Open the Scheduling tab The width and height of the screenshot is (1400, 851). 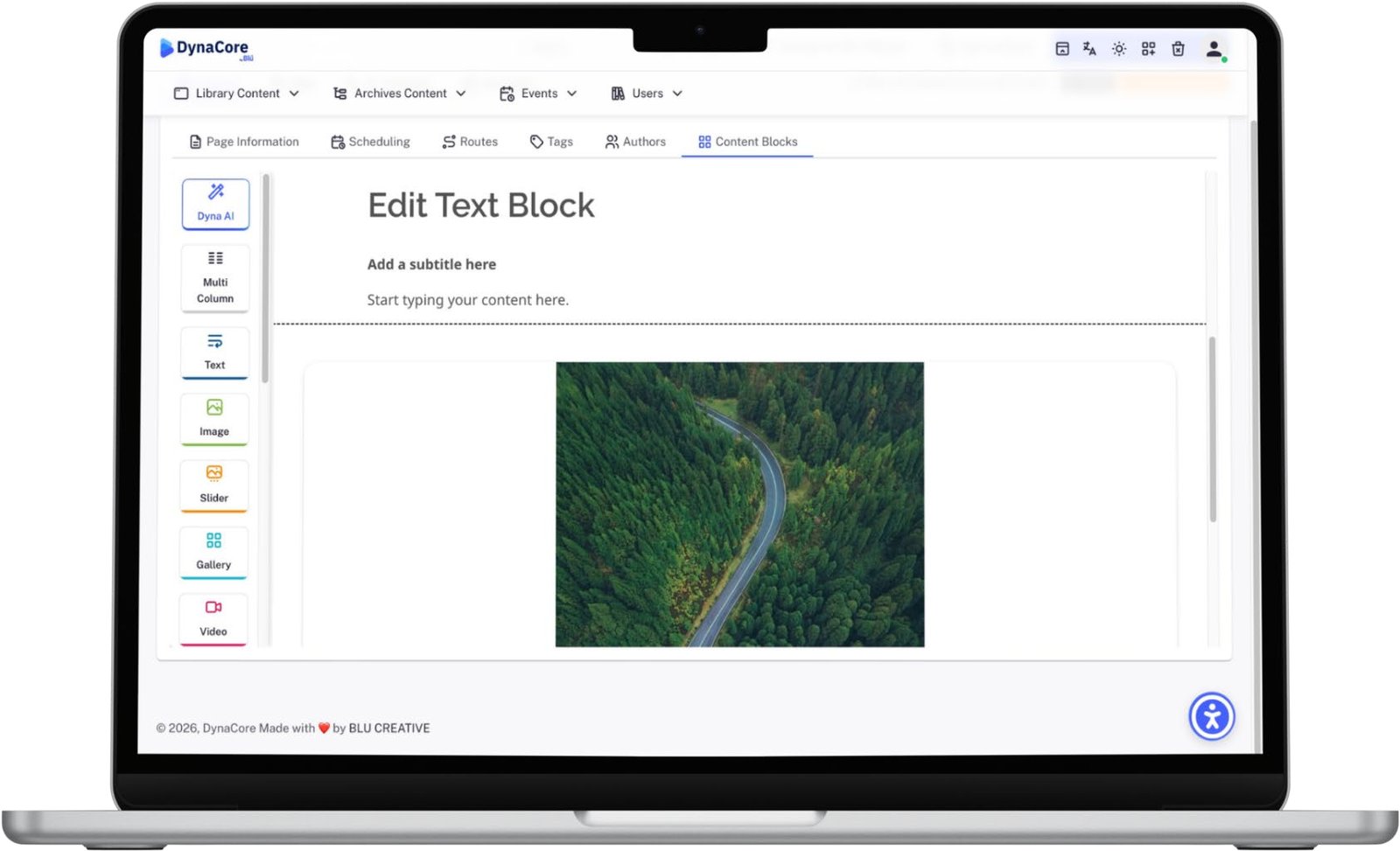[x=370, y=142]
